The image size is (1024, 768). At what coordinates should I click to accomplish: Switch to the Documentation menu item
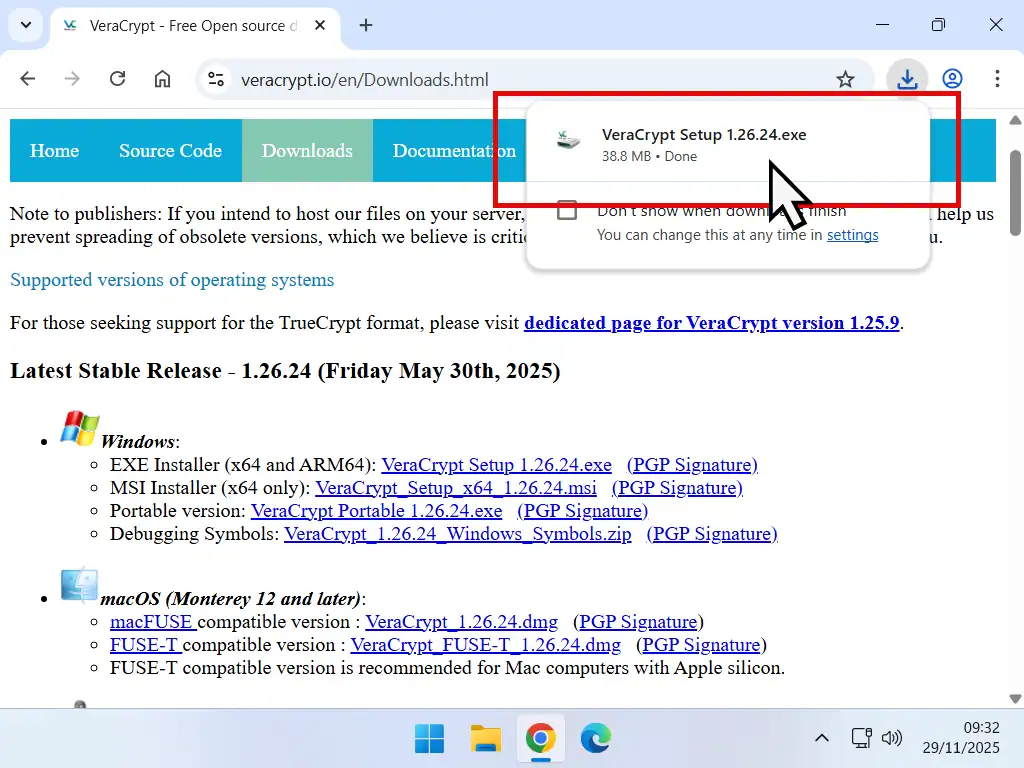pos(453,151)
